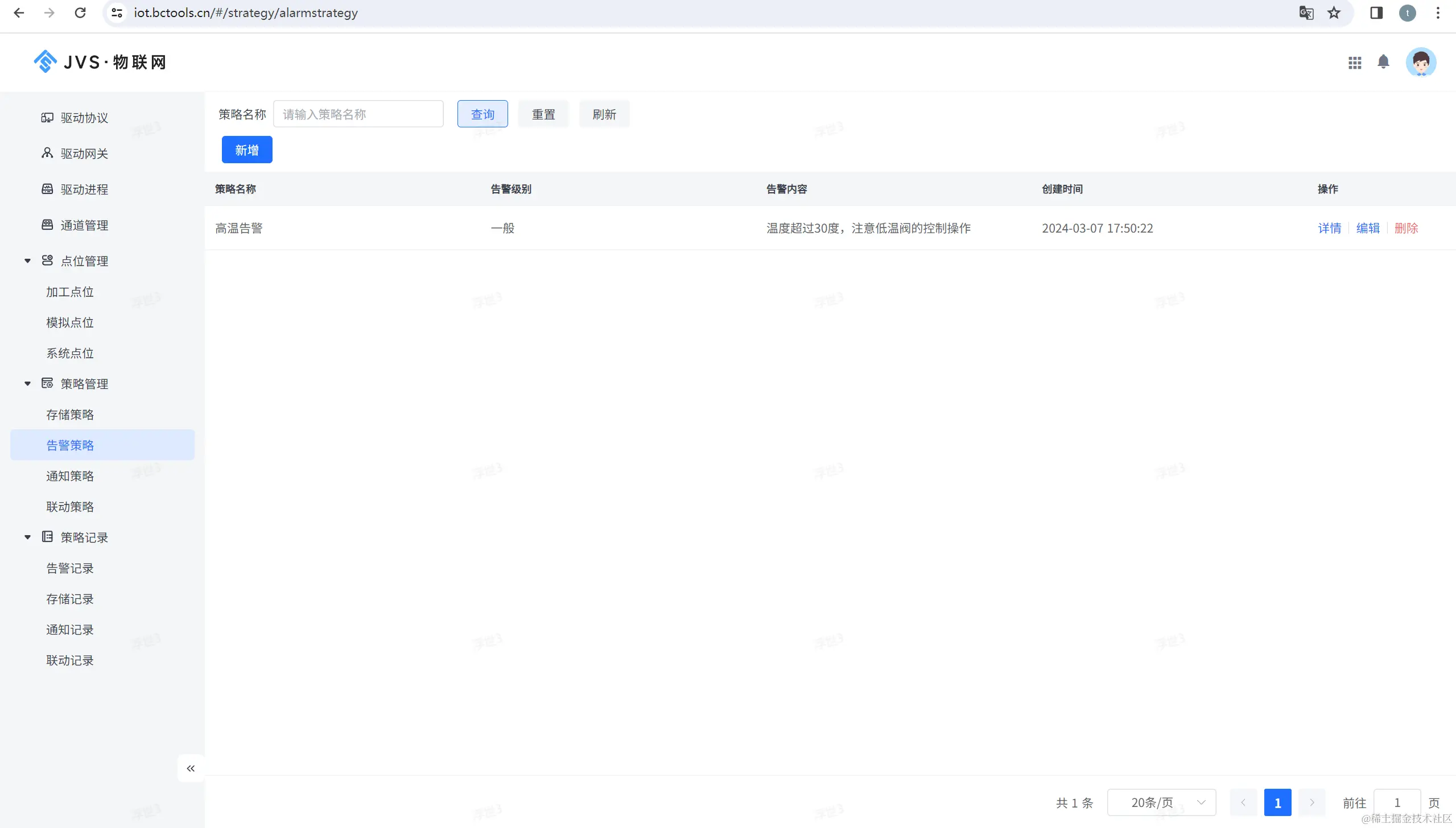Open 通知策略 menu item
The image size is (1456, 828).
70,476
